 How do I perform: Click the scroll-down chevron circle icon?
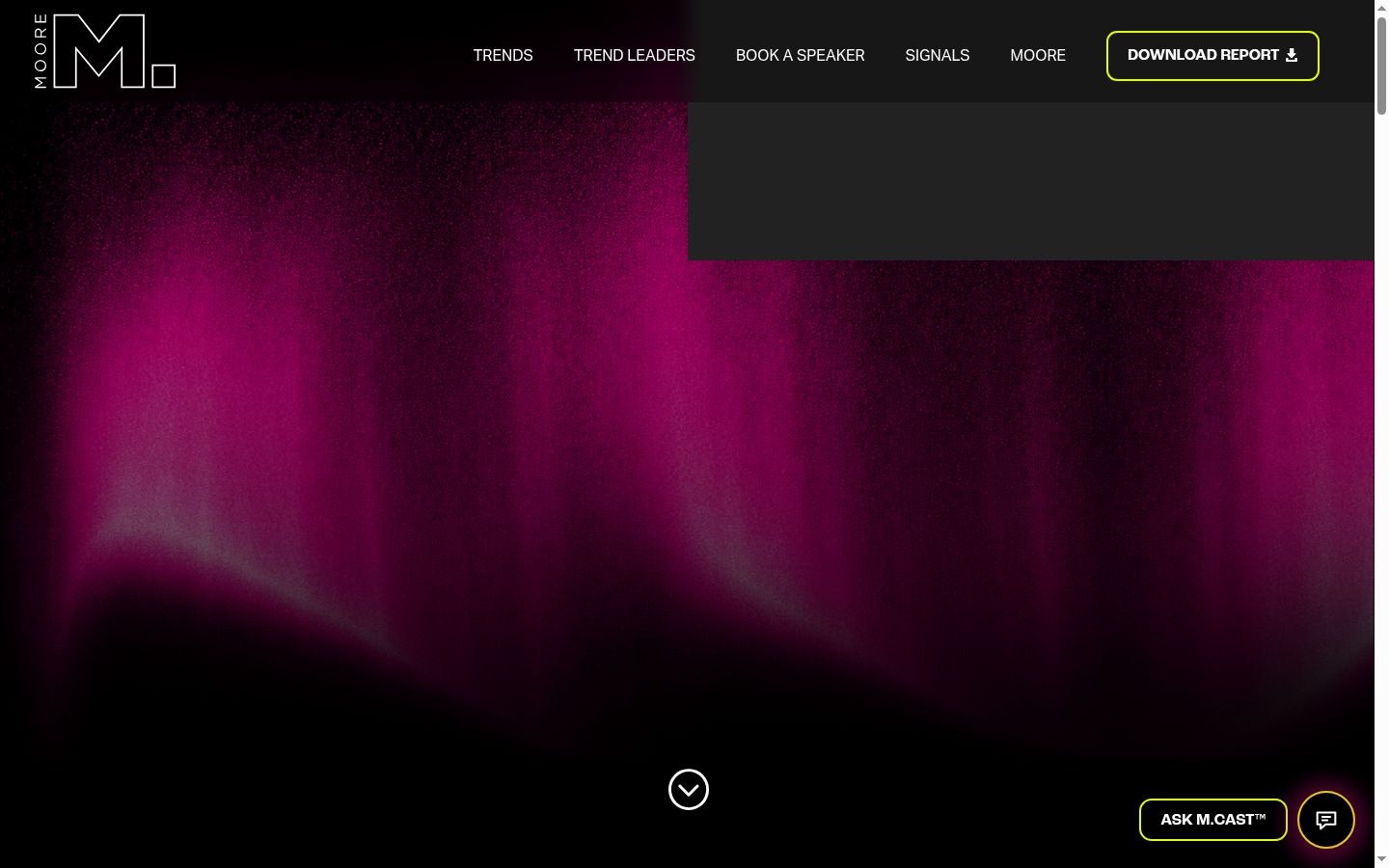(x=689, y=790)
